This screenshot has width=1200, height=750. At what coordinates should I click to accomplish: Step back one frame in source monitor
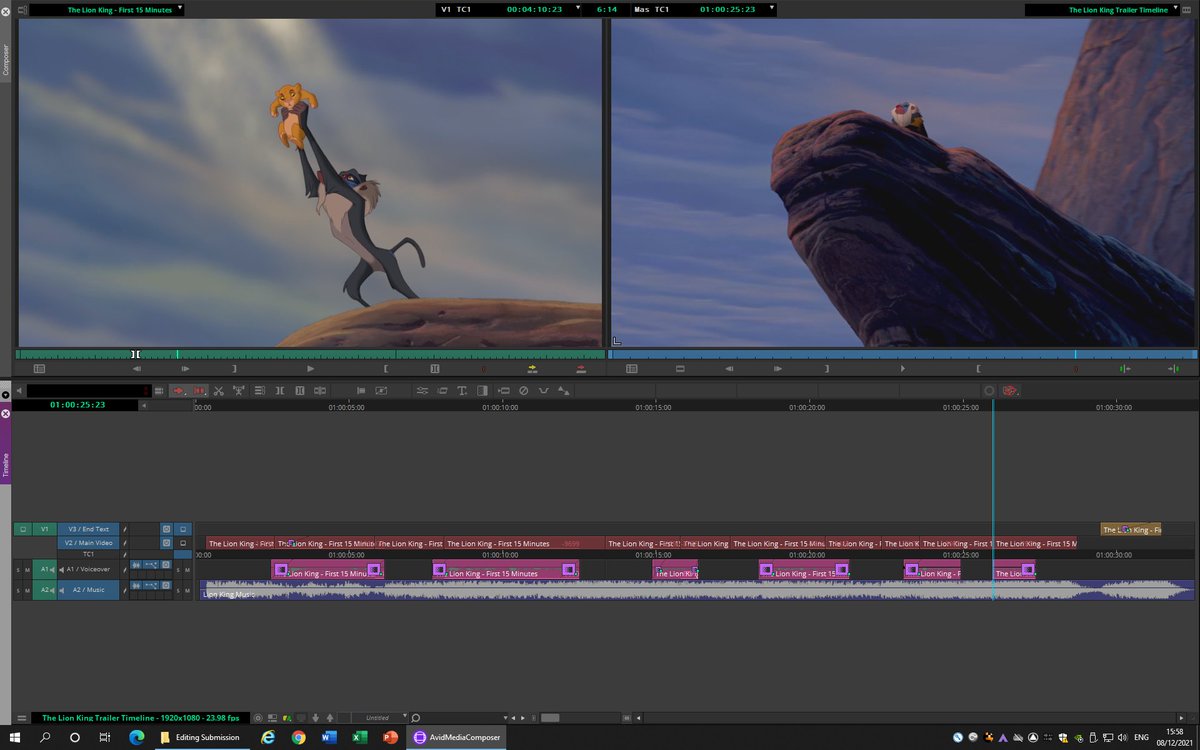pos(136,368)
